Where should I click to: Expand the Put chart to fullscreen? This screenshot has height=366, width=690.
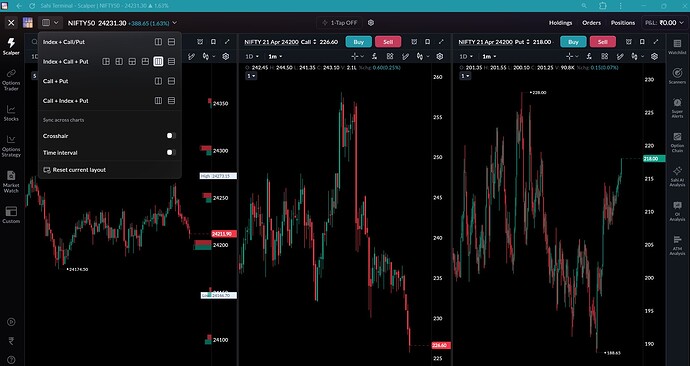pyautogui.click(x=656, y=42)
